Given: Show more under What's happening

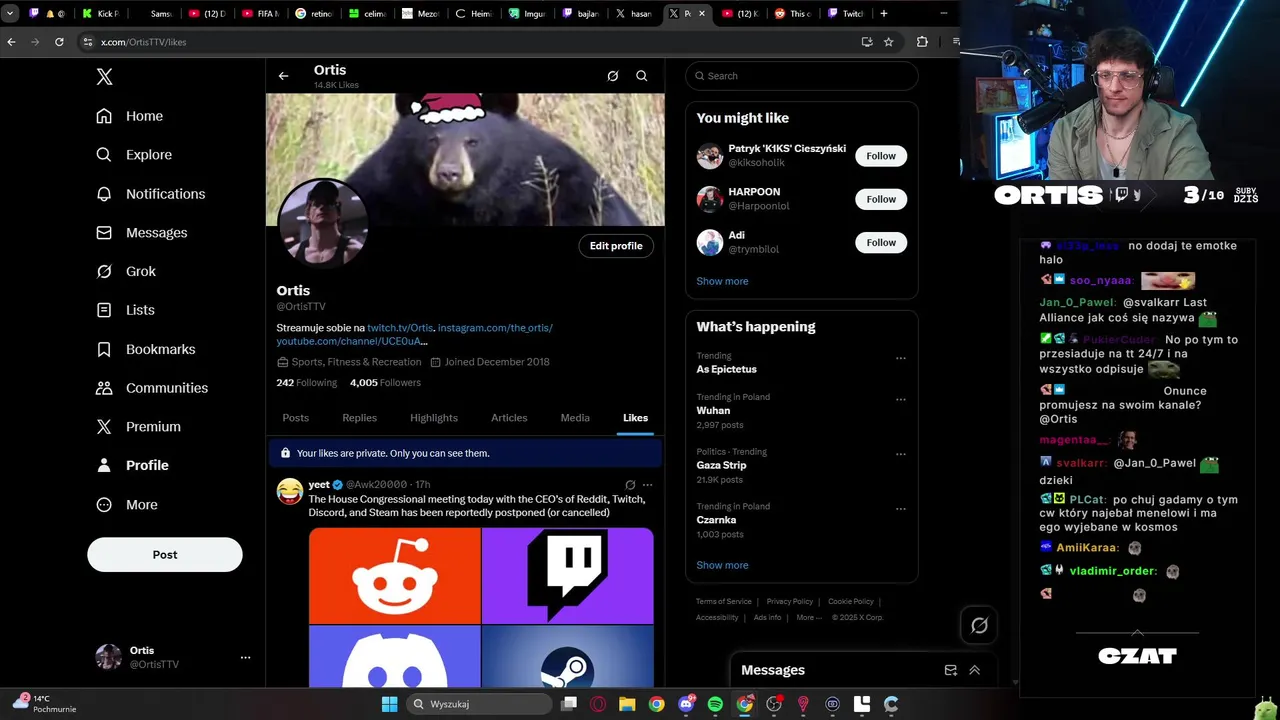Looking at the screenshot, I should pos(722,565).
